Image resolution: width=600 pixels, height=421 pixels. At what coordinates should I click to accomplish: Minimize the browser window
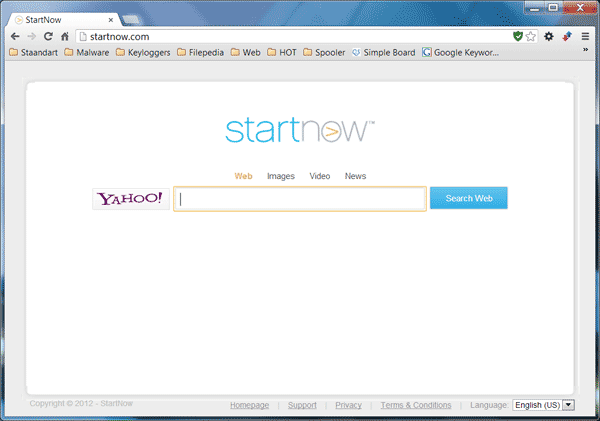(x=535, y=8)
